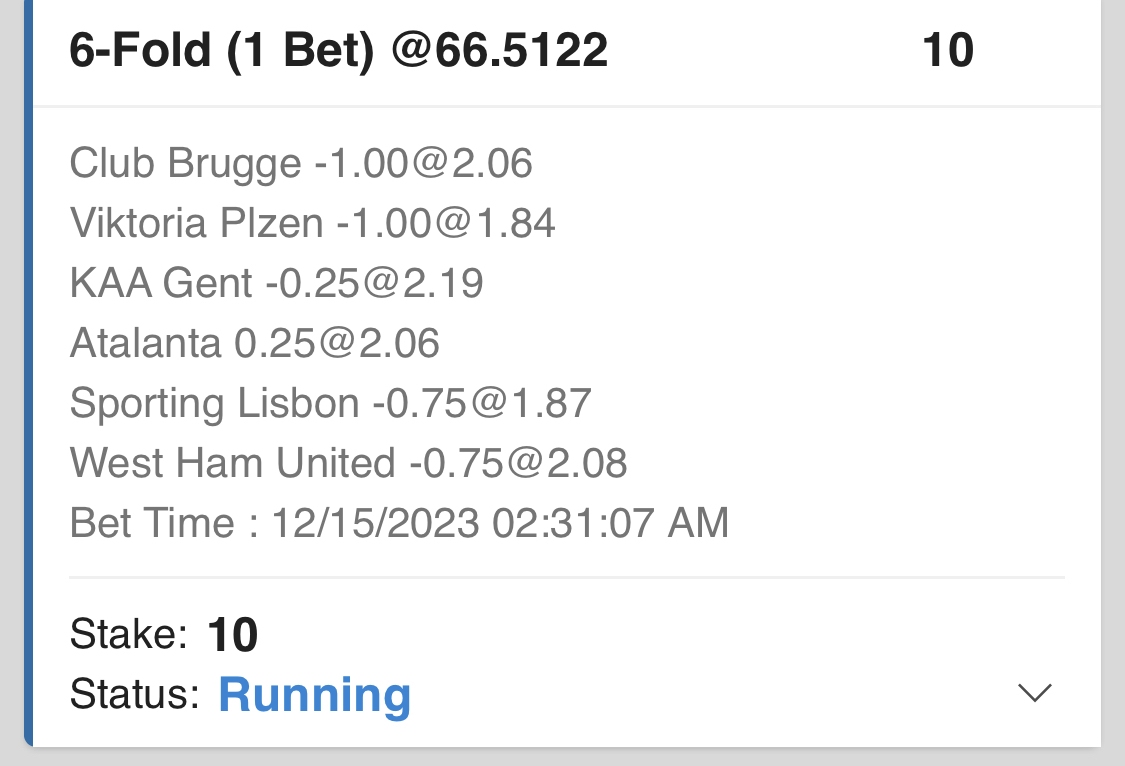Click the Status label text
The height and width of the screenshot is (766, 1125).
134,694
